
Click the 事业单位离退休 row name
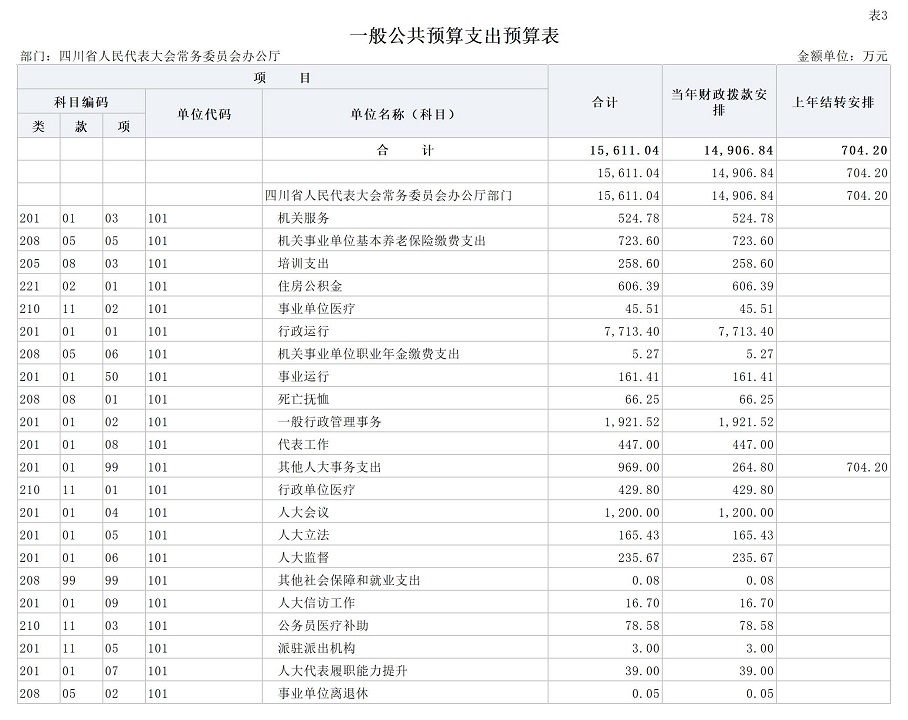(x=323, y=692)
